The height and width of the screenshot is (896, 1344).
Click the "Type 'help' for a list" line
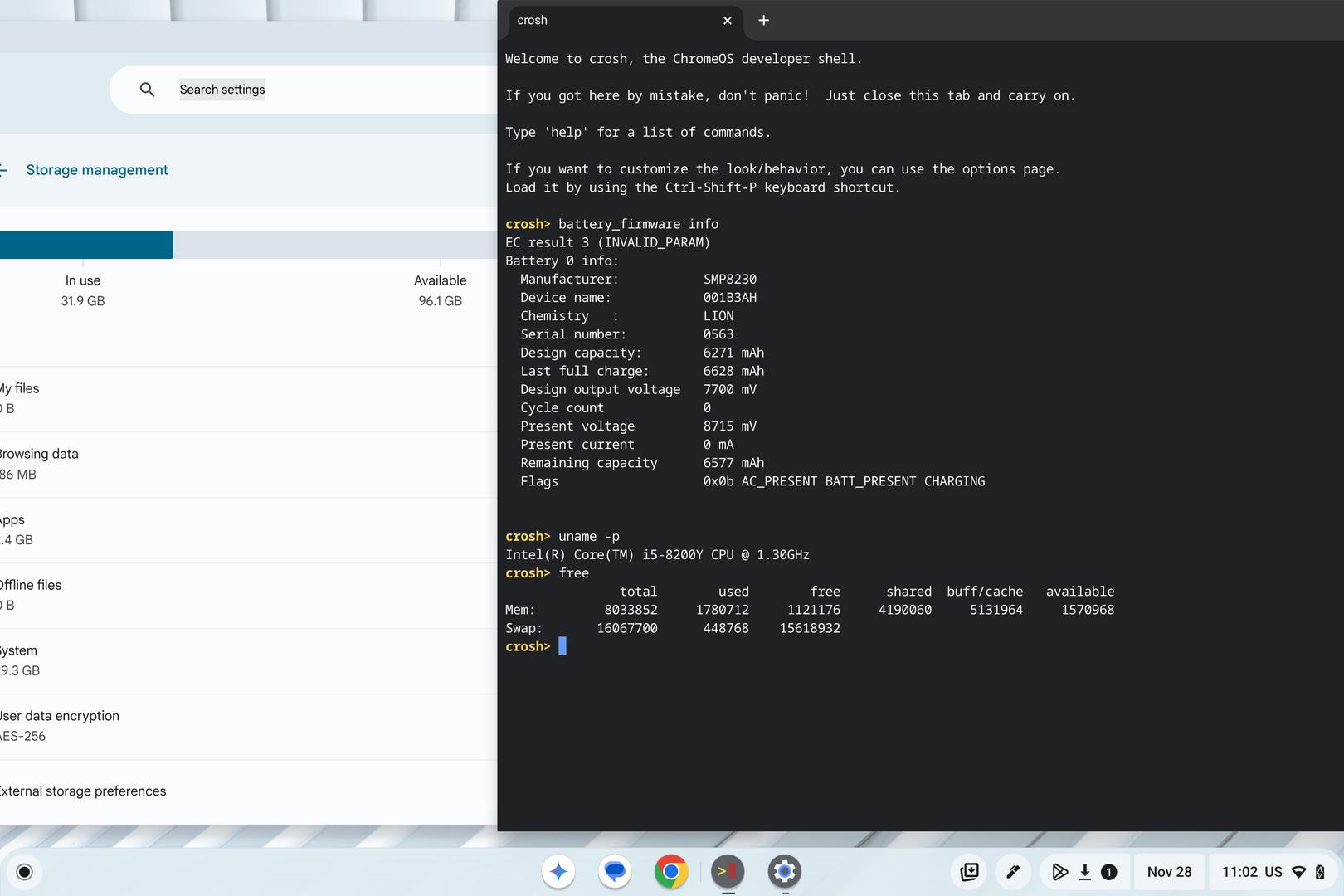pos(638,133)
